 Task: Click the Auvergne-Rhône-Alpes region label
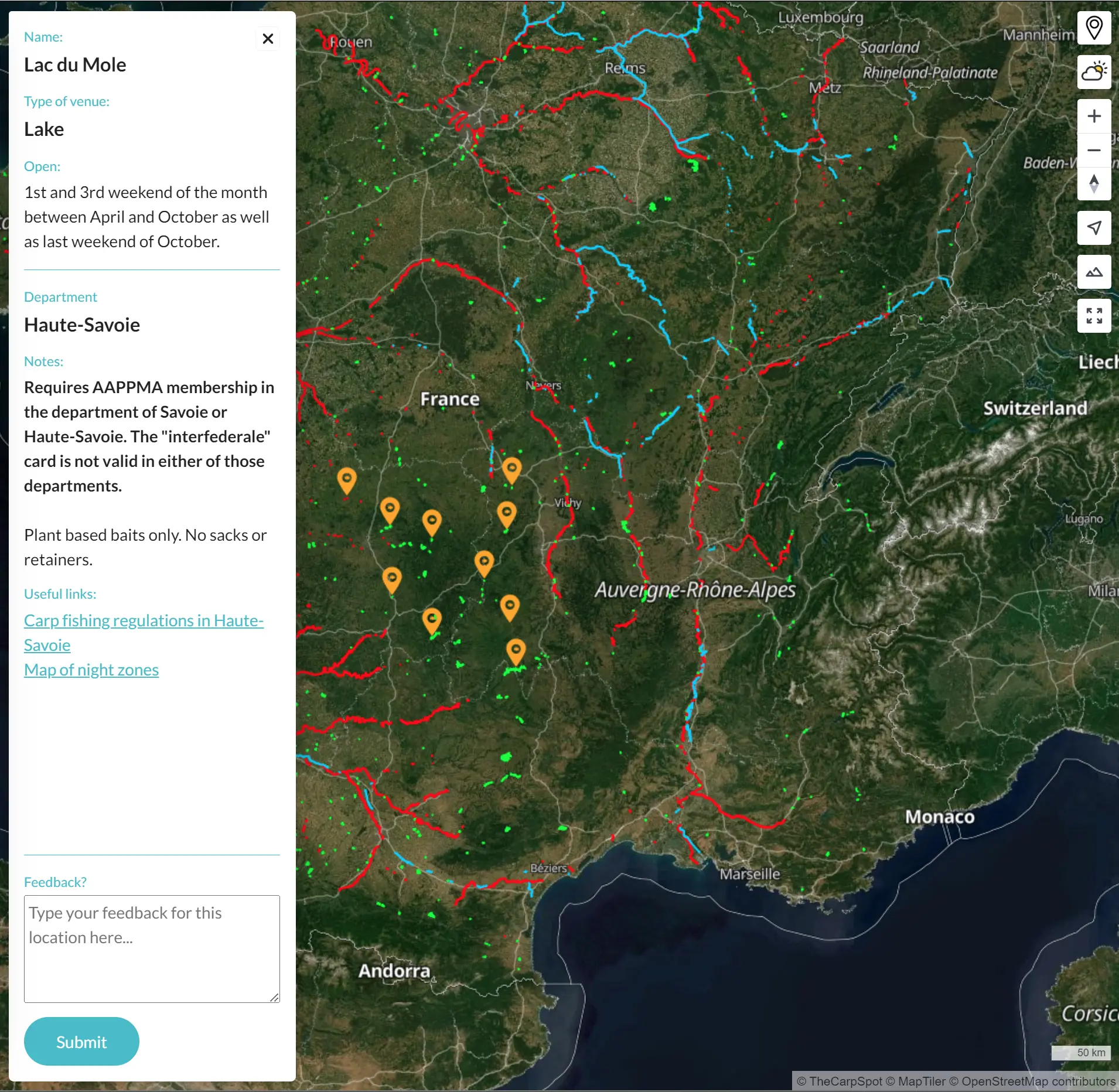tap(695, 589)
